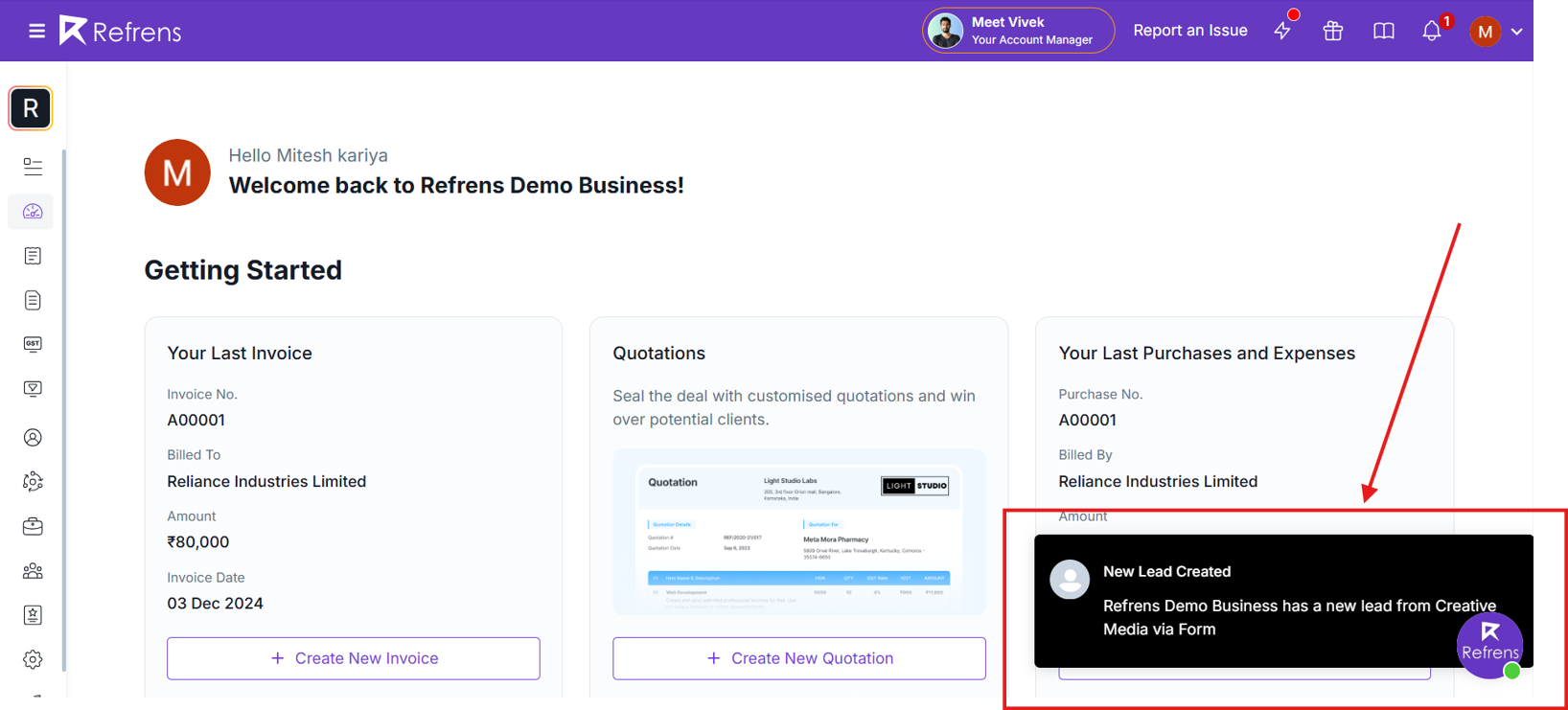Screen dimensions: 1568x710
Task: Expand the profile dropdown chevron
Action: pyautogui.click(x=1517, y=32)
